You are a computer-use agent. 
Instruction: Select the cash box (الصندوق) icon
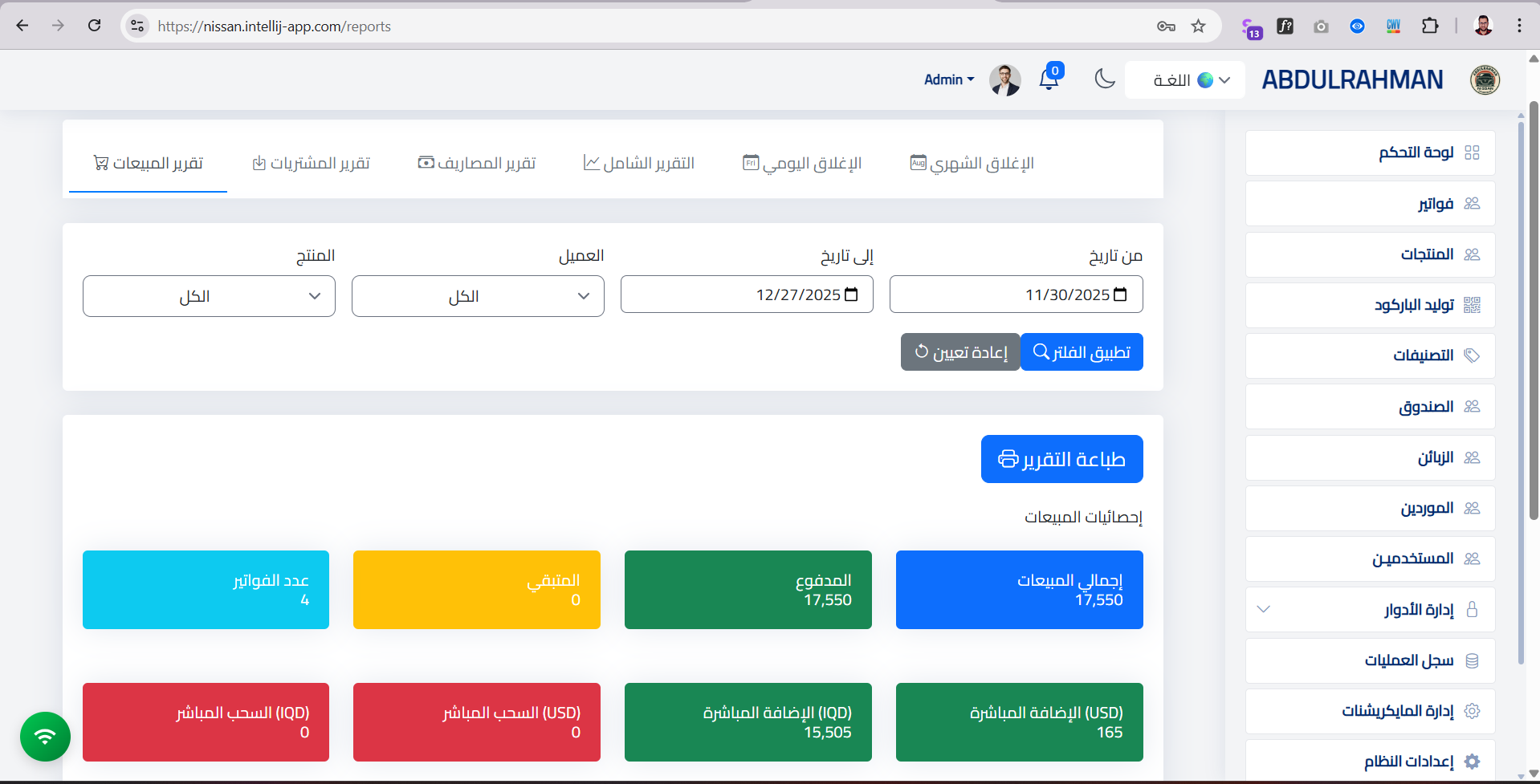tap(1473, 406)
